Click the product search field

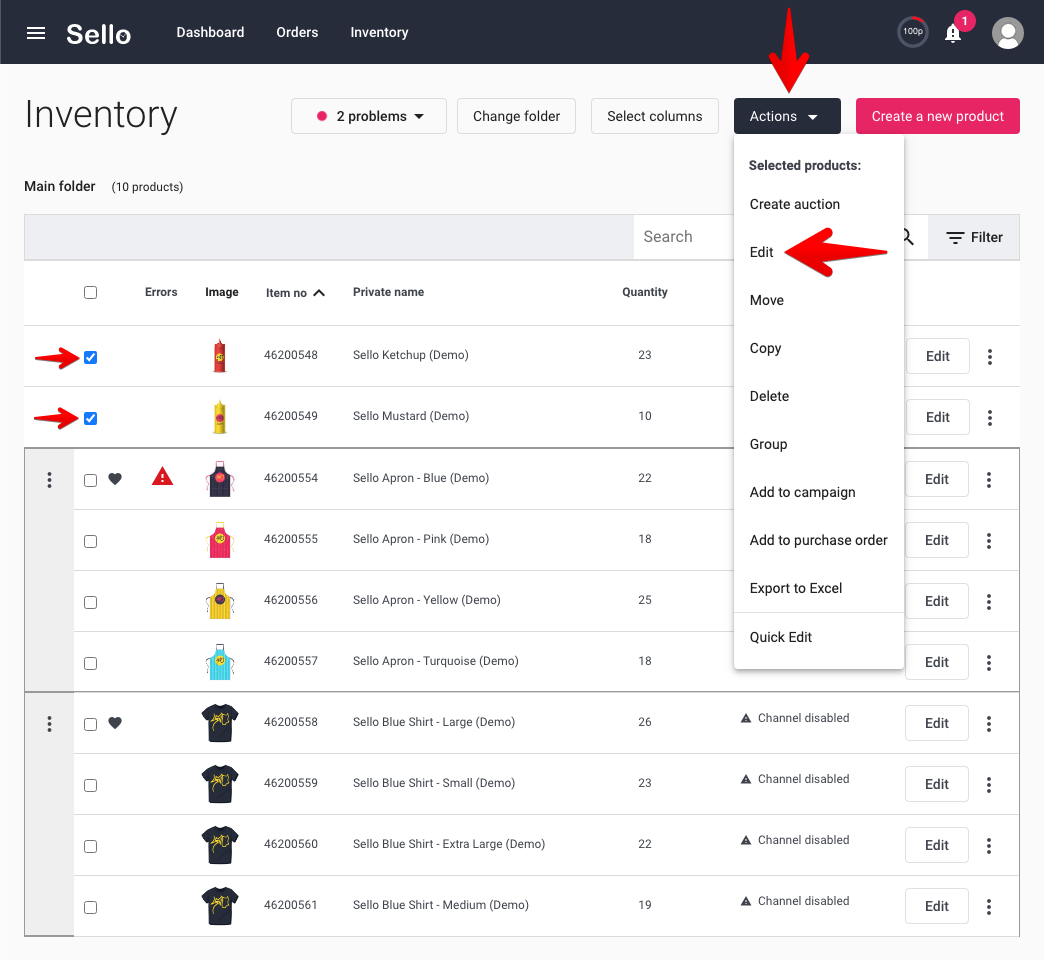pos(684,237)
